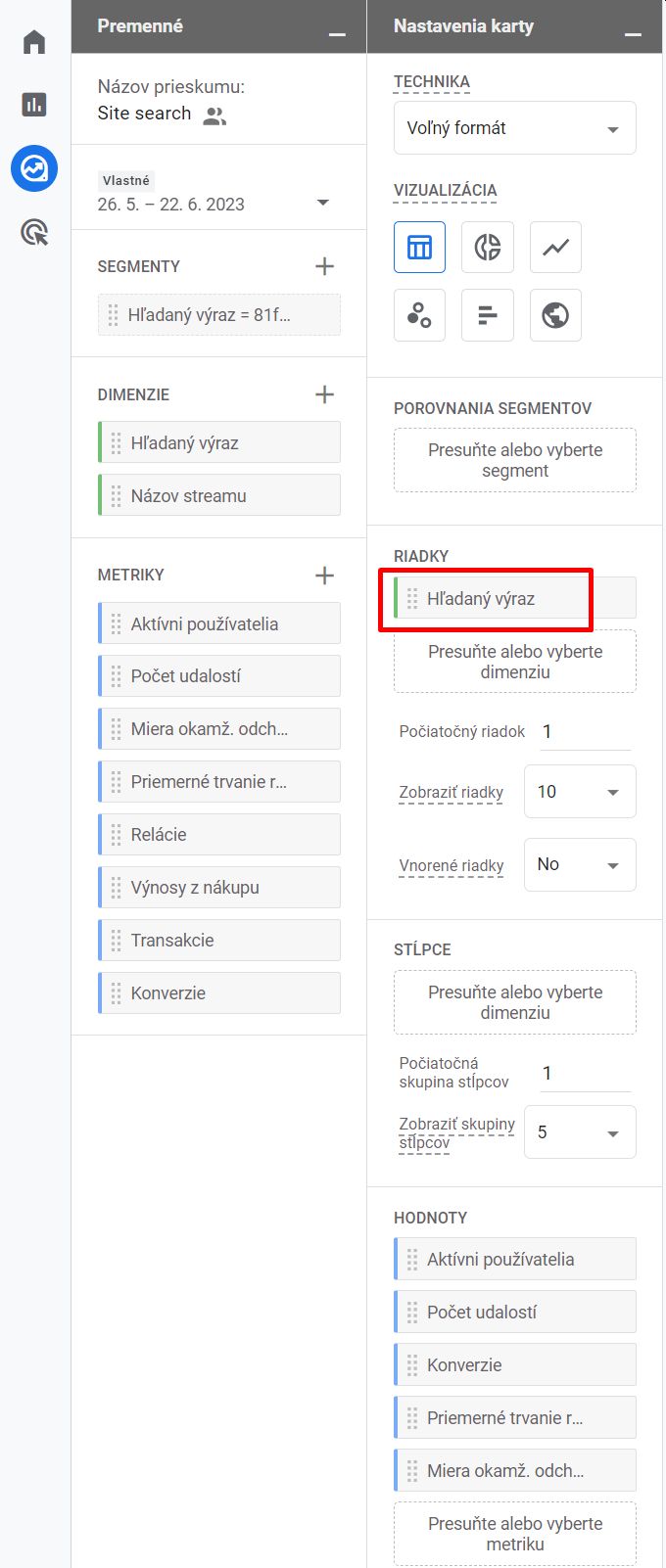Select the scatter plot visualization

click(419, 315)
